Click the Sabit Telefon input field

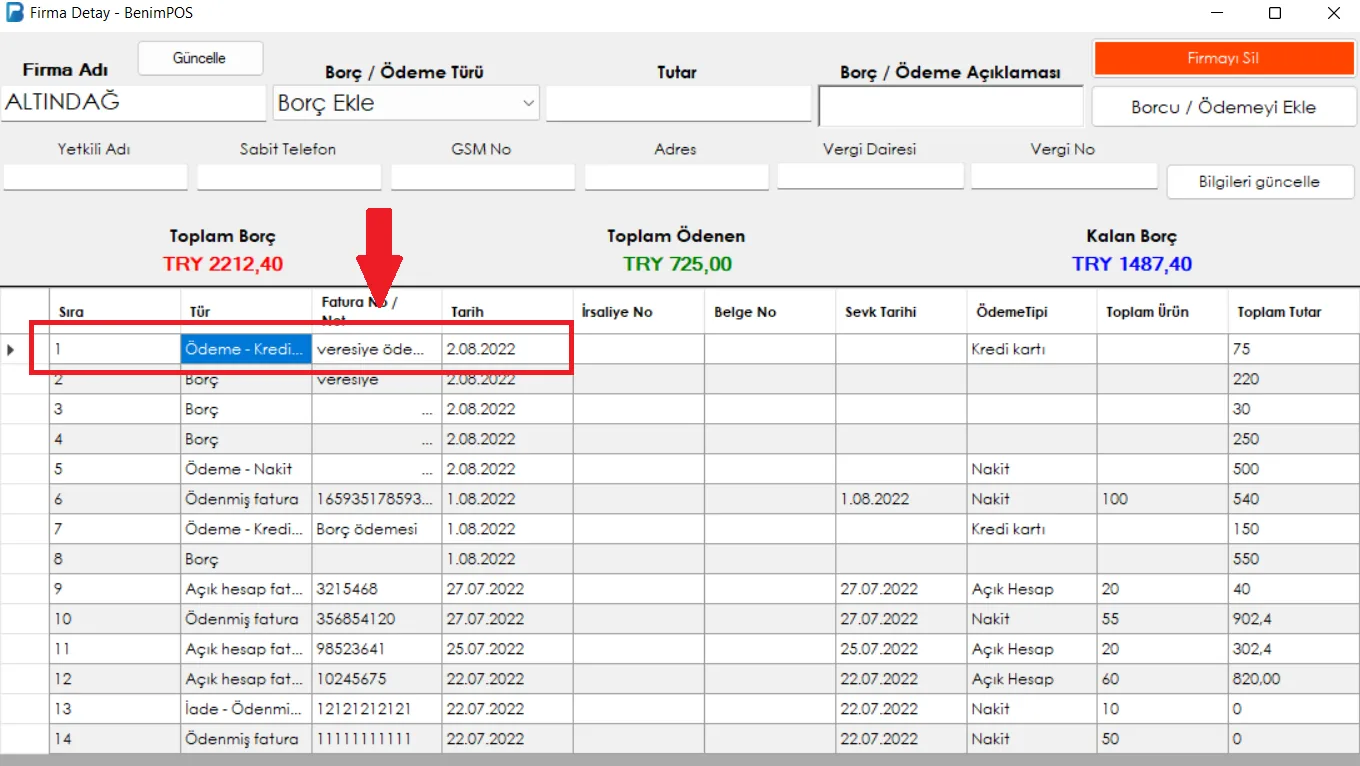(289, 177)
